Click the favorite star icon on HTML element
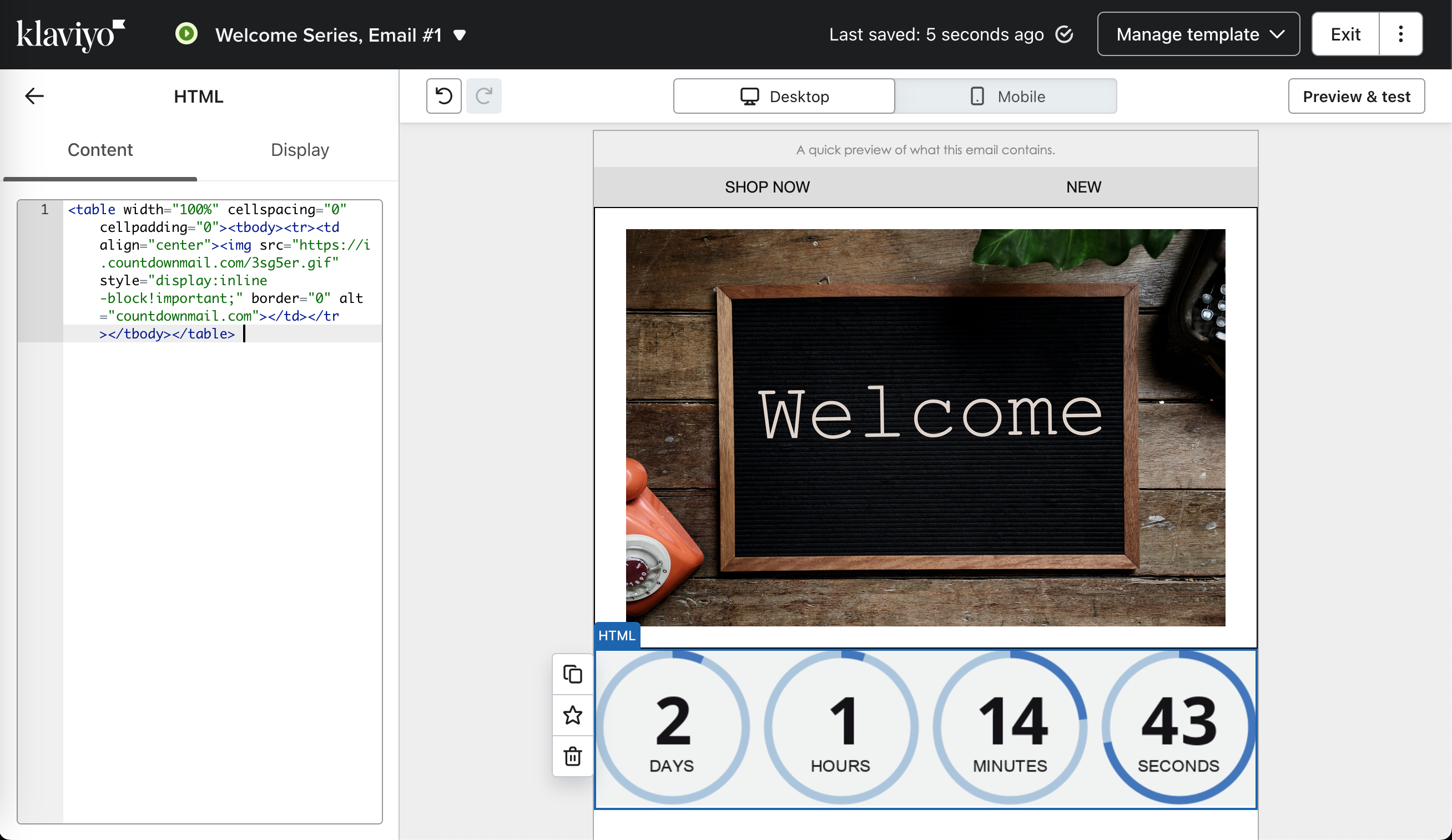This screenshot has width=1452, height=840. tap(573, 715)
